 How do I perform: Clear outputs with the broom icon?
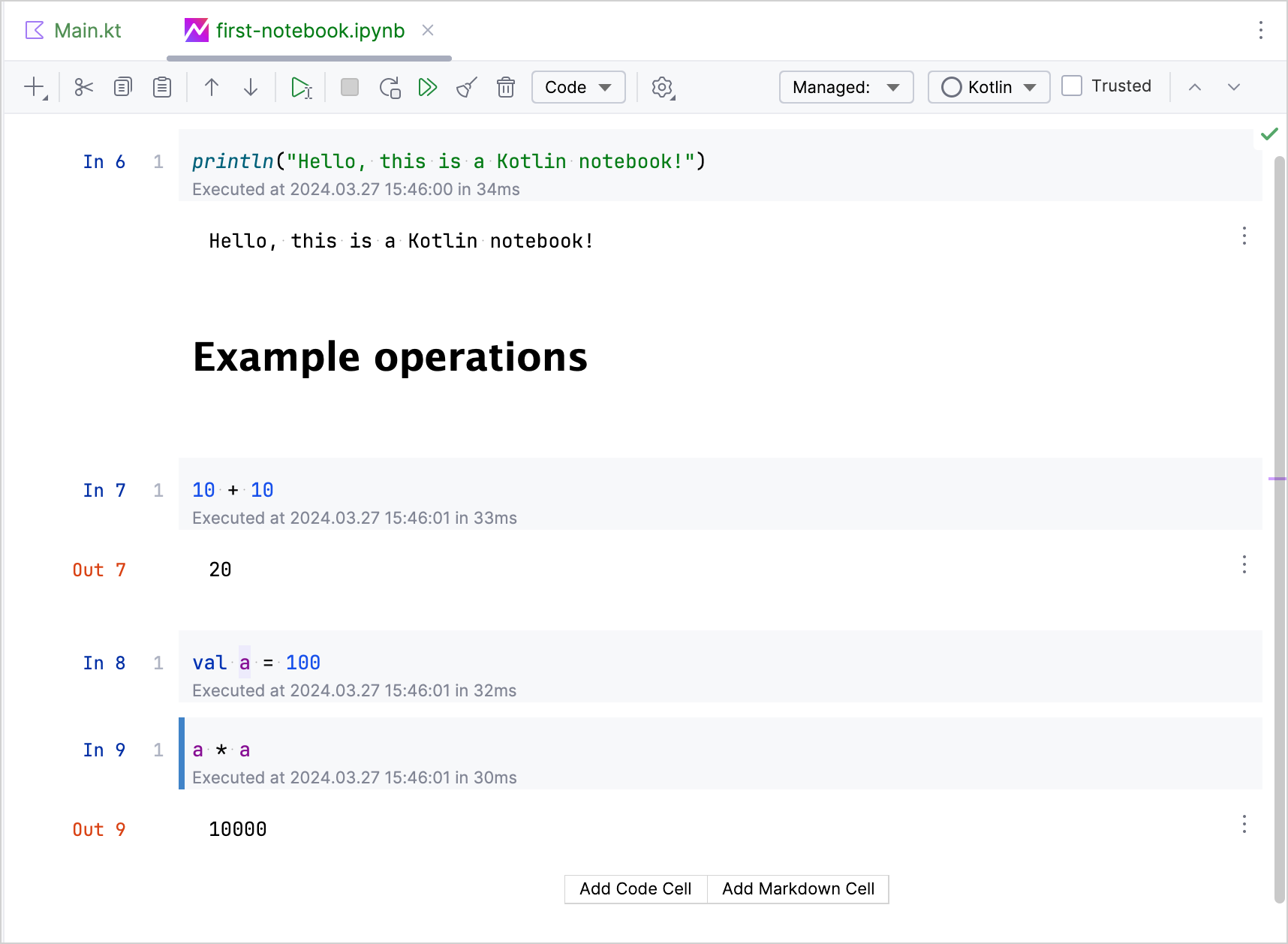point(467,88)
